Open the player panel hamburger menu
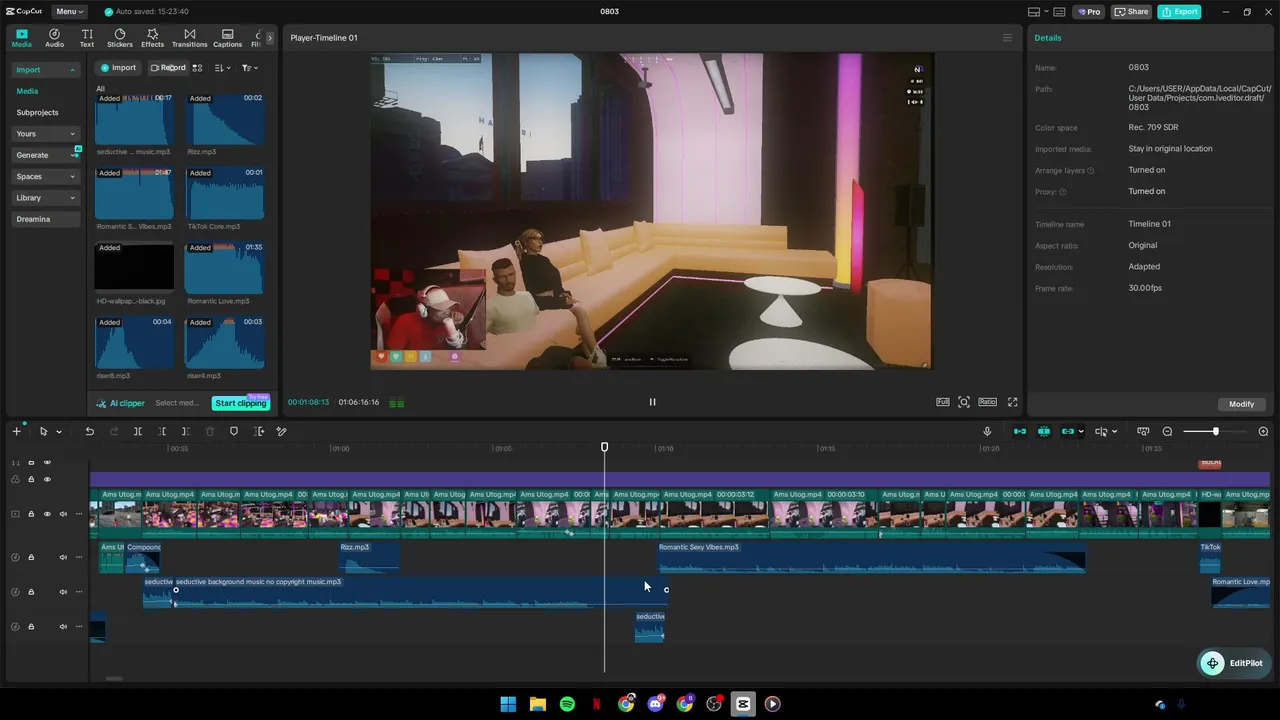 (x=1007, y=38)
